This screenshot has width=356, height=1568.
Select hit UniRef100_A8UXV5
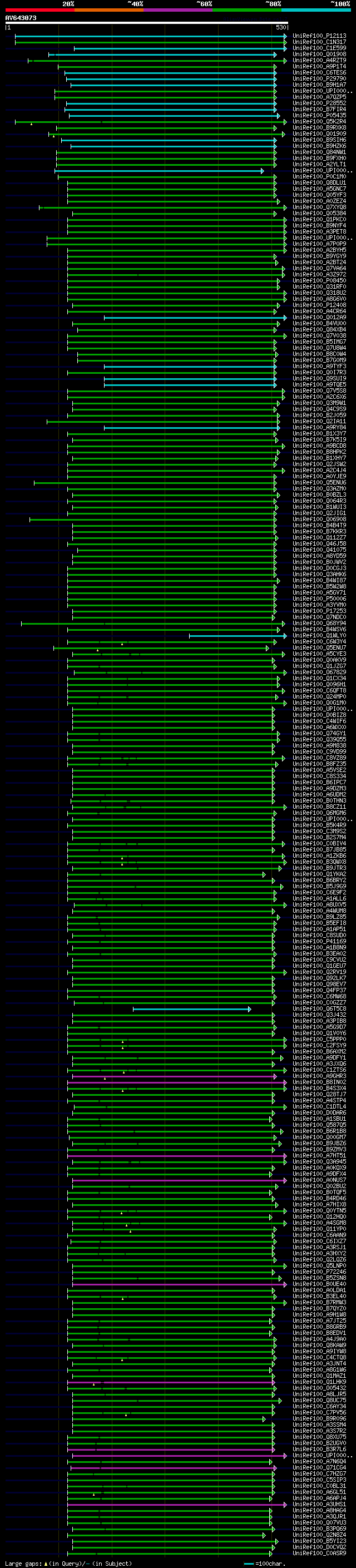319,904
